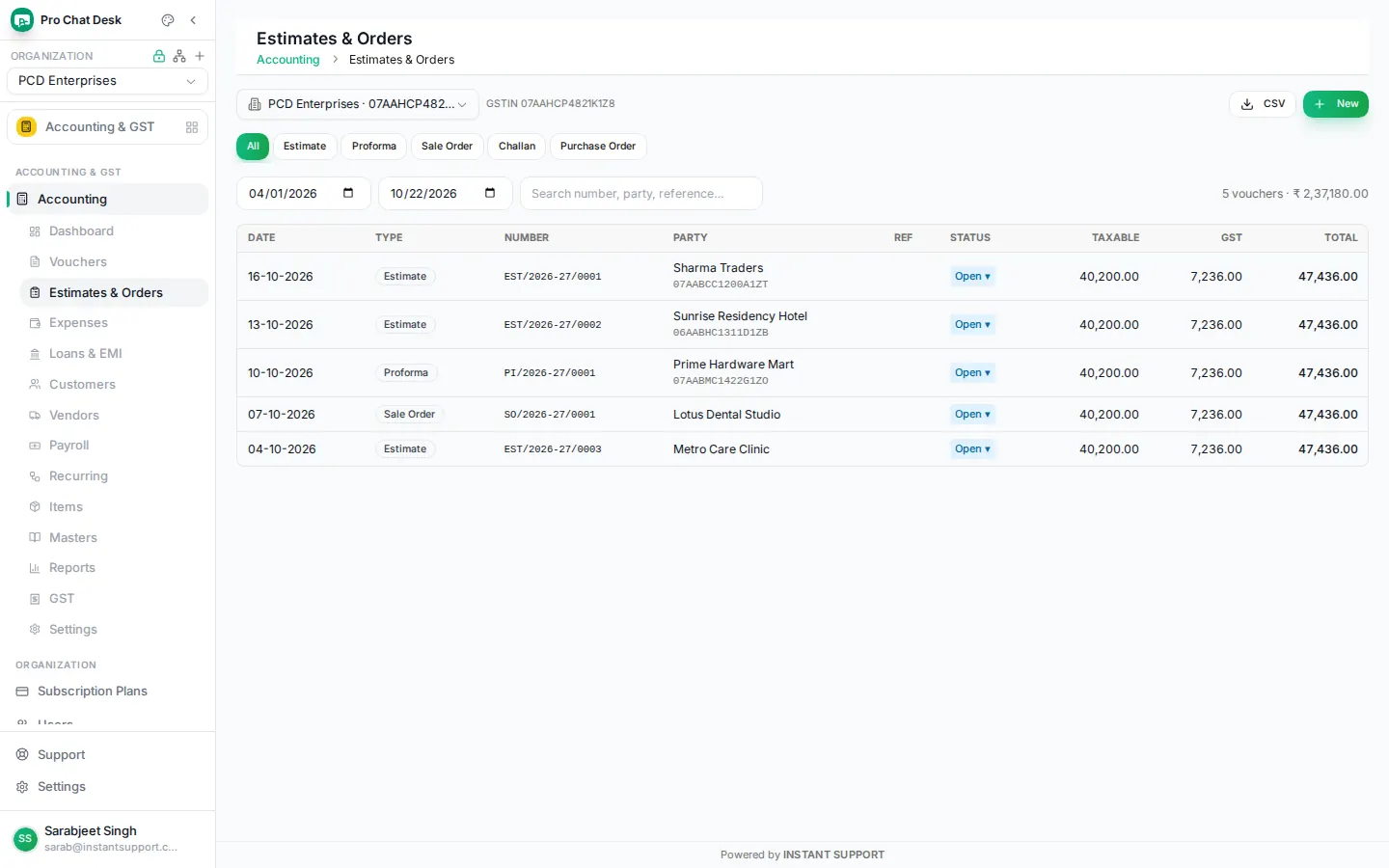Image resolution: width=1389 pixels, height=868 pixels.
Task: Click the search number, party, reference field
Action: [x=641, y=194]
